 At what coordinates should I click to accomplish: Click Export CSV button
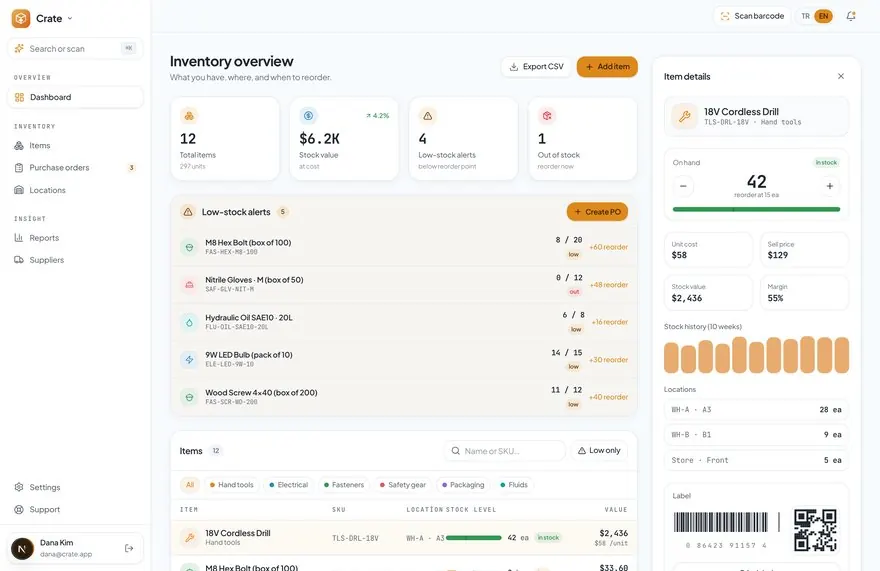pos(536,67)
